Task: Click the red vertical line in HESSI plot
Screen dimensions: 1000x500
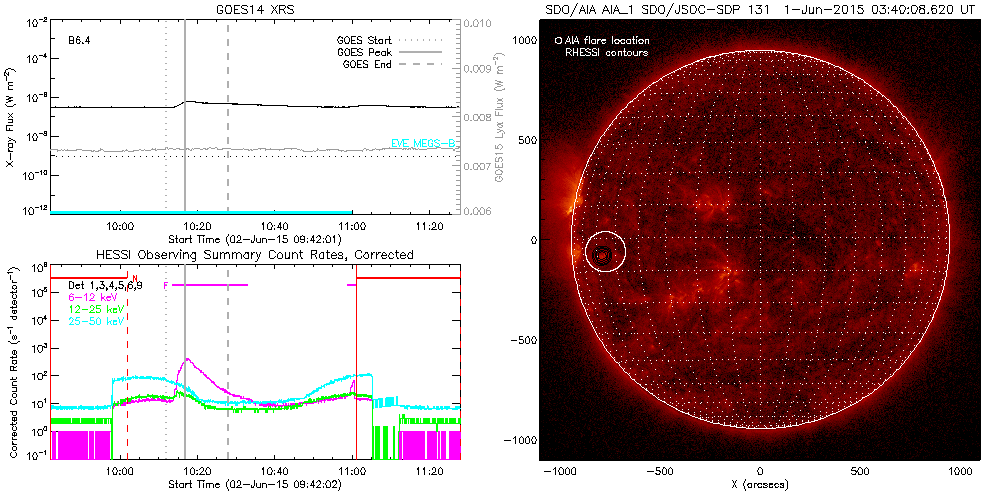Action: (356, 380)
